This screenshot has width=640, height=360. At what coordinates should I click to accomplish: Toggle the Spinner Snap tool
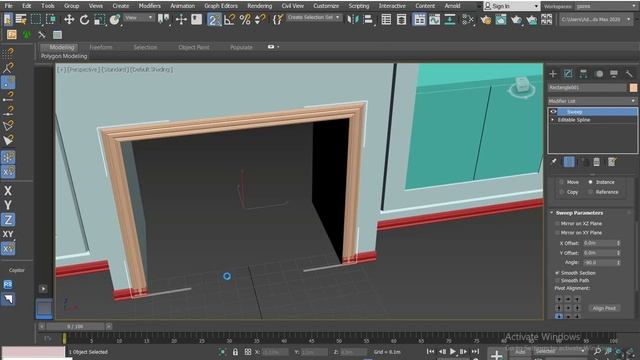pos(260,19)
